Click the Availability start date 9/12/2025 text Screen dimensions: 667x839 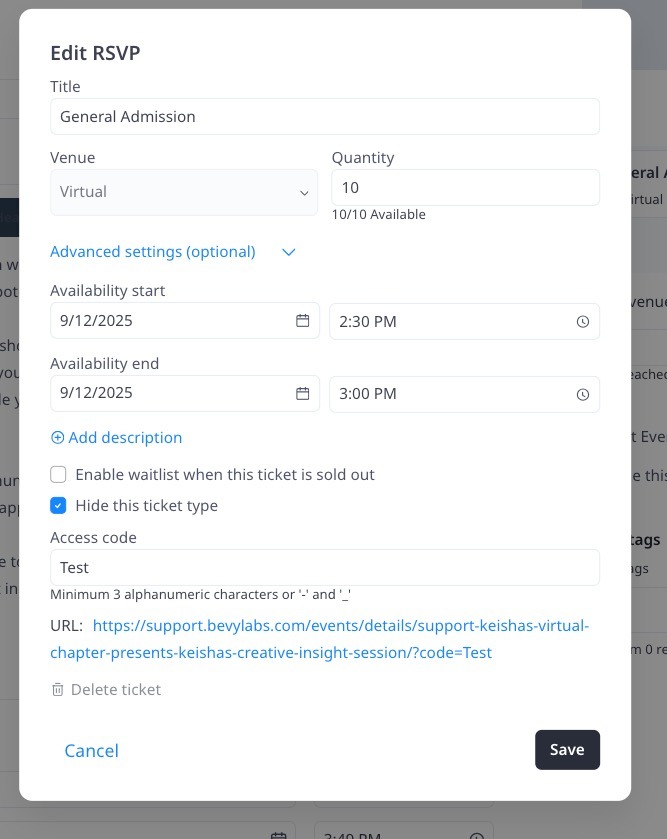97,321
